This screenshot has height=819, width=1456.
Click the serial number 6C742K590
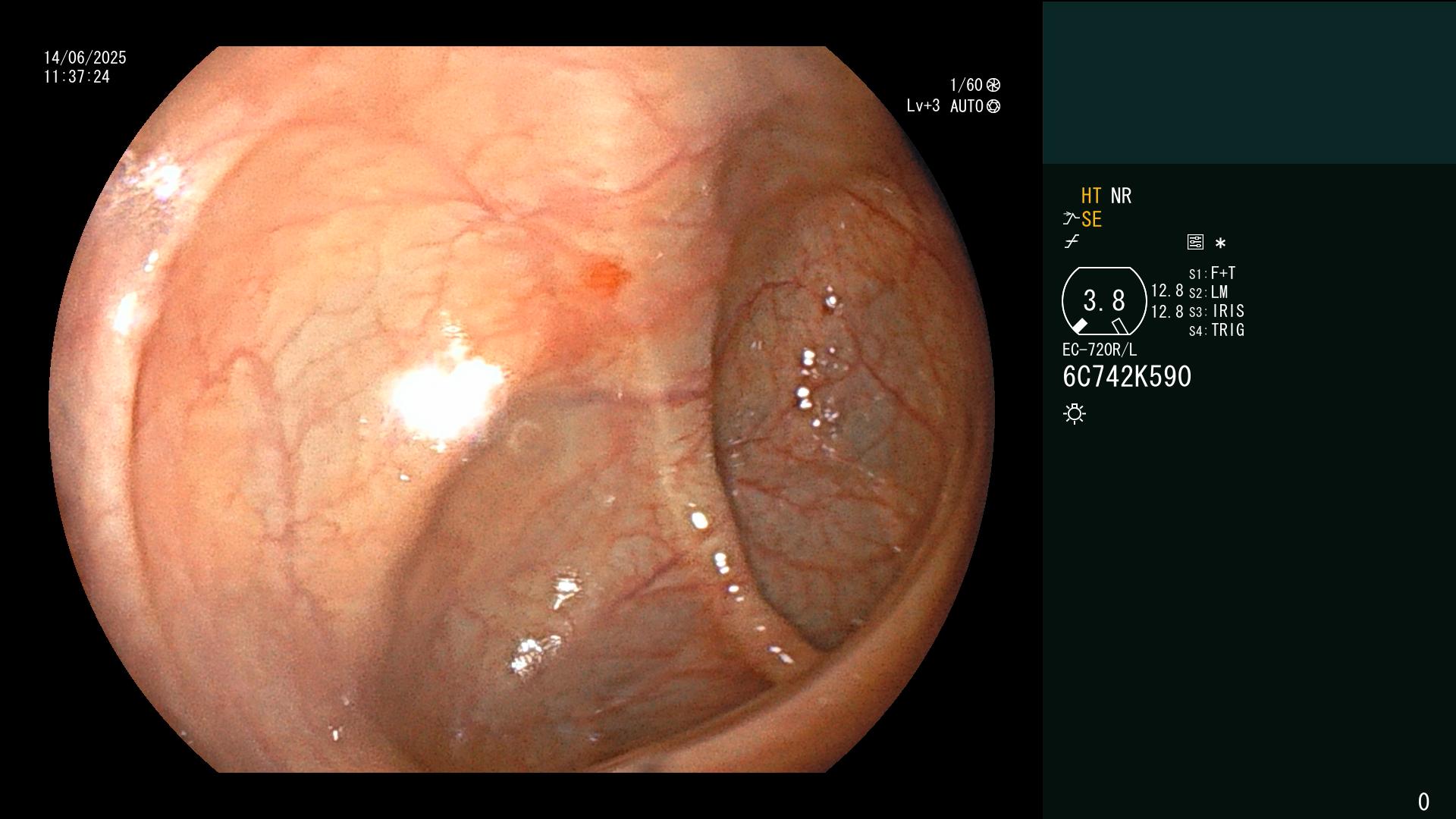(x=1127, y=377)
